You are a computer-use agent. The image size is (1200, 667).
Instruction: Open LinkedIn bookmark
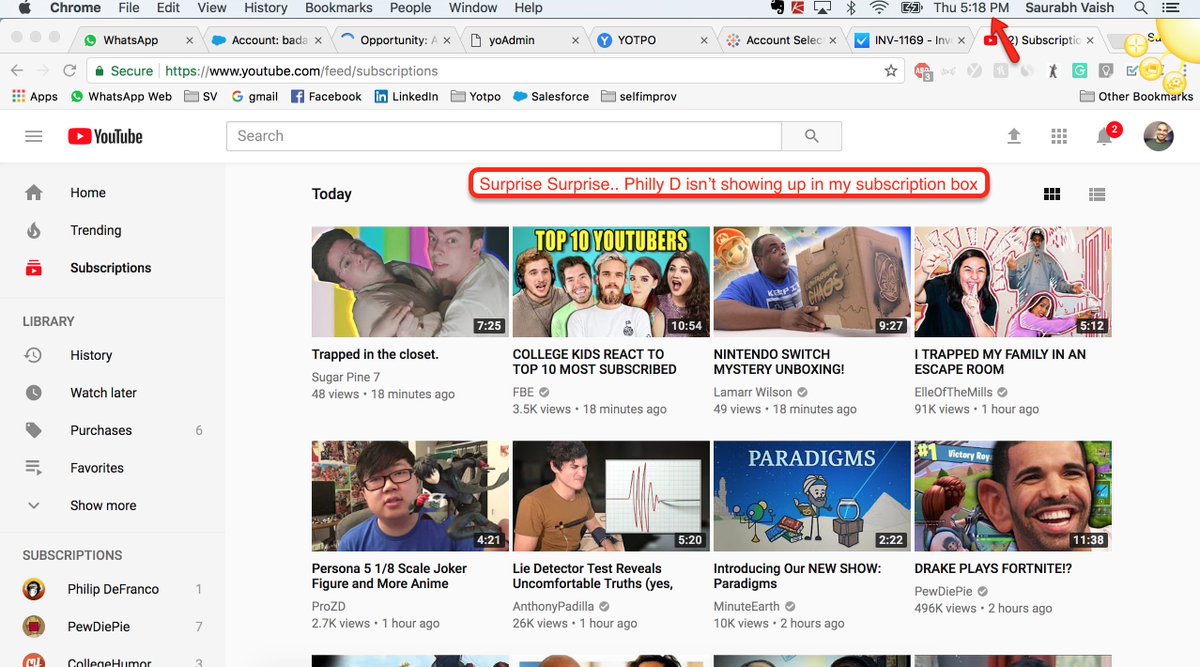[406, 97]
